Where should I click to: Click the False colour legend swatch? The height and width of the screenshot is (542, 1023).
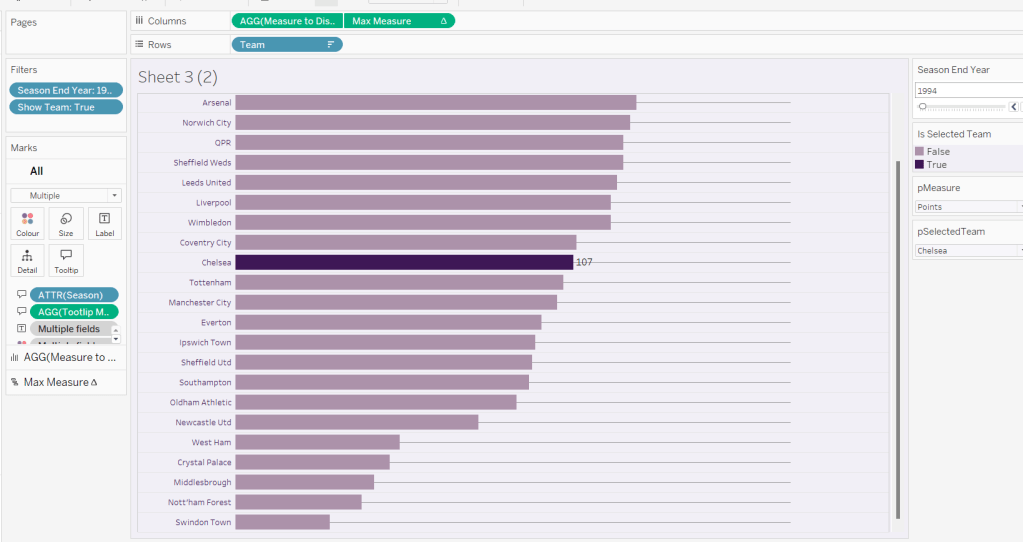[x=920, y=152]
